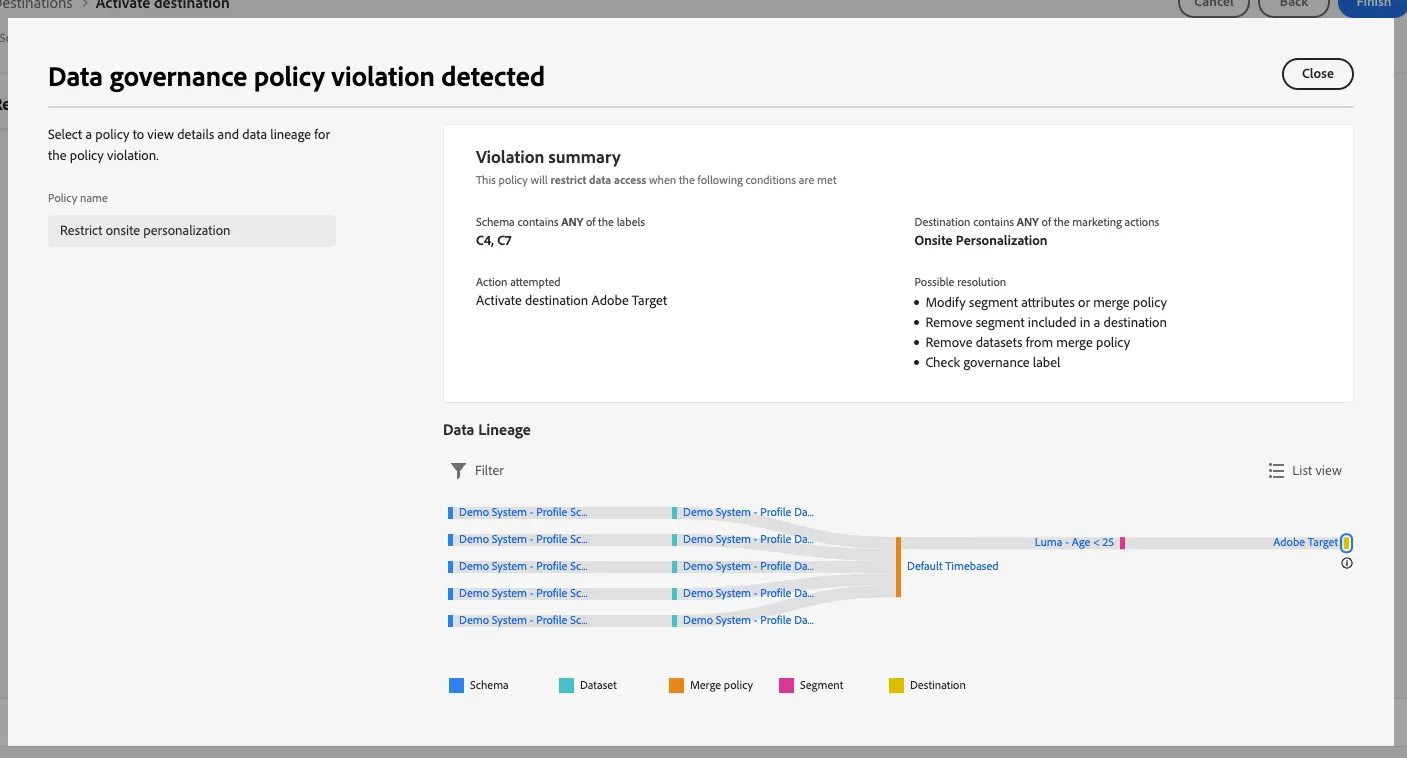1407x758 pixels.
Task: Click the teal Dataset legend swatch
Action: (566, 685)
